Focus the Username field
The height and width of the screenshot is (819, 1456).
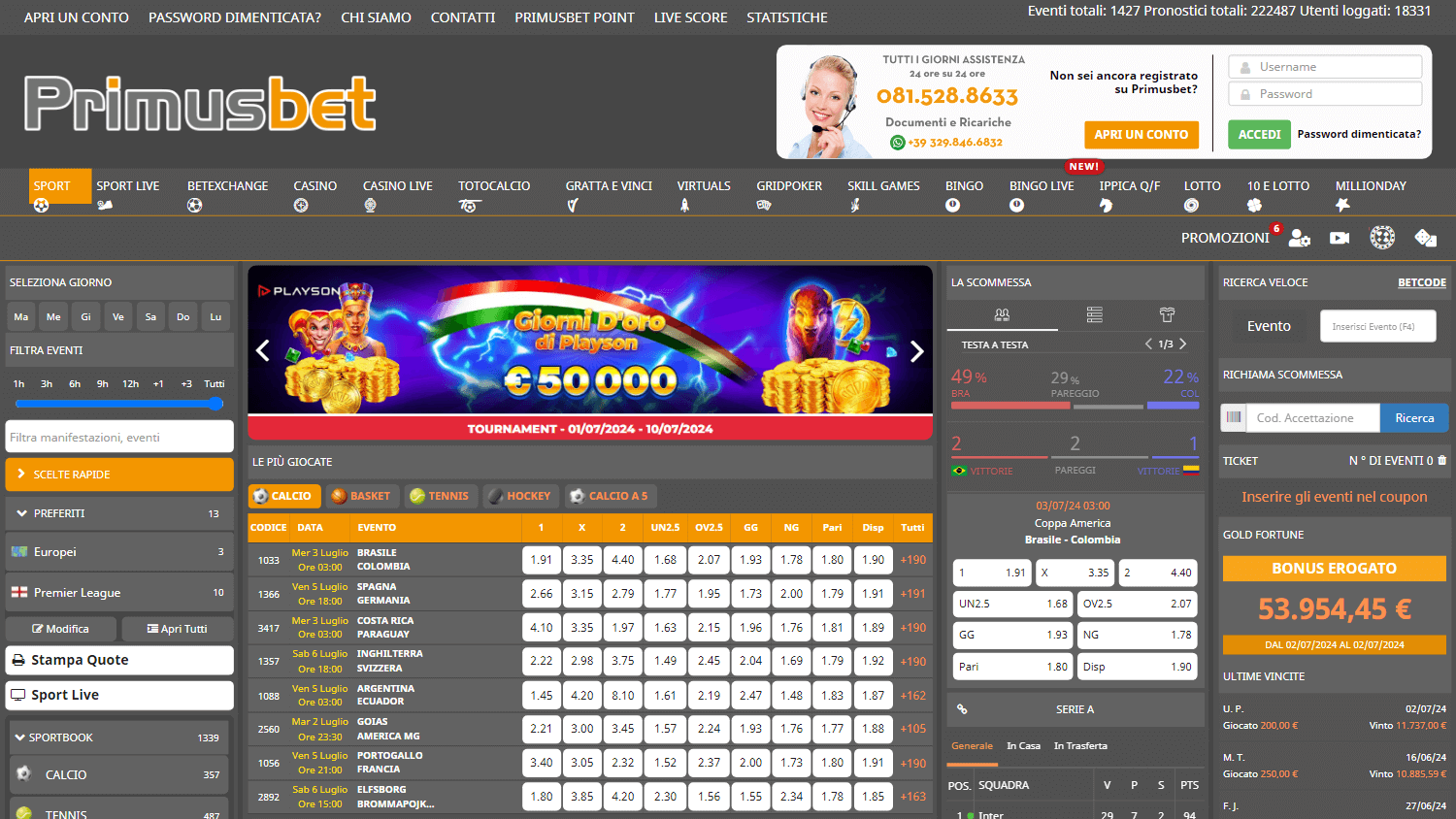(x=1325, y=67)
